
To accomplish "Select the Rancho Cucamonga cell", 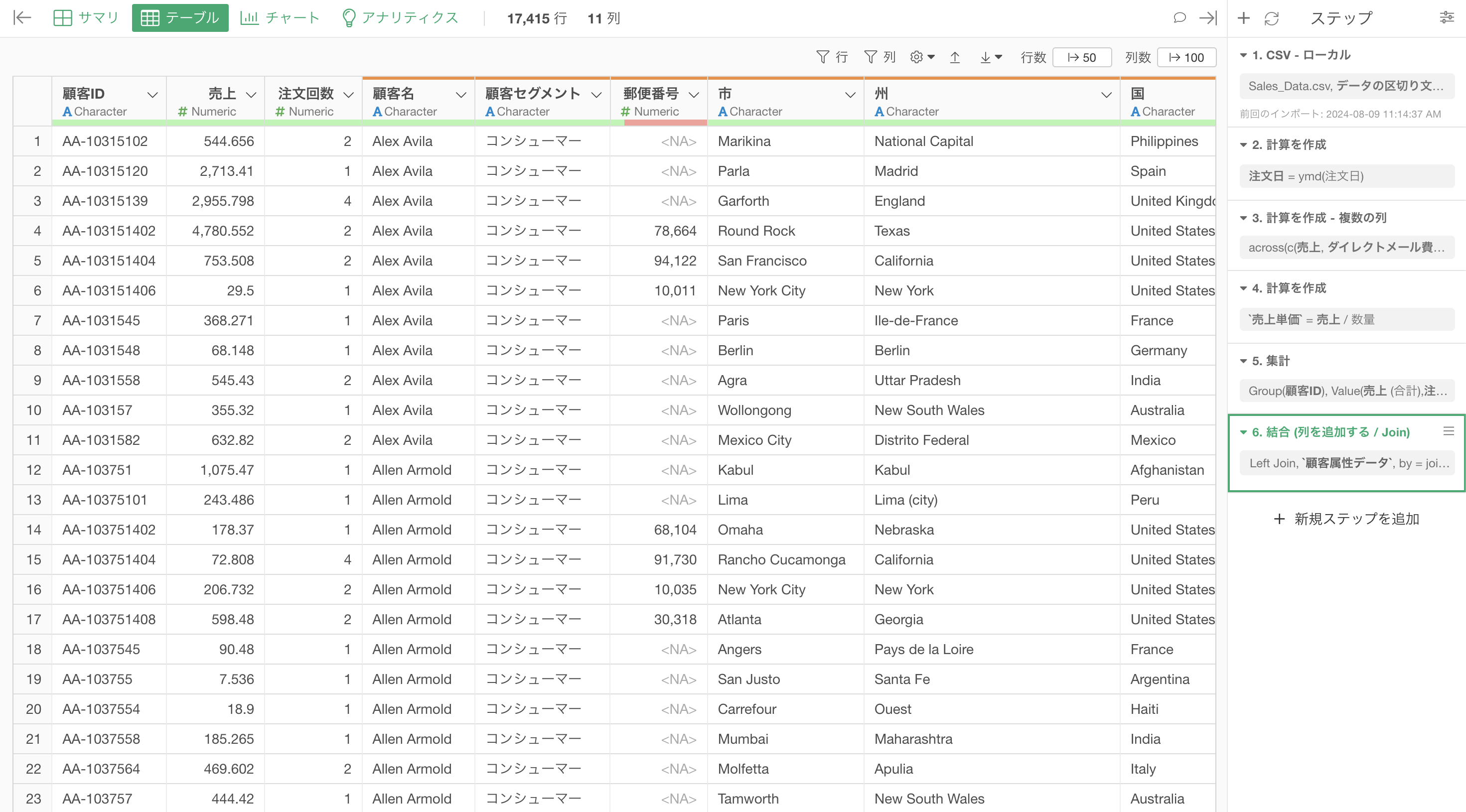I will tap(785, 559).
